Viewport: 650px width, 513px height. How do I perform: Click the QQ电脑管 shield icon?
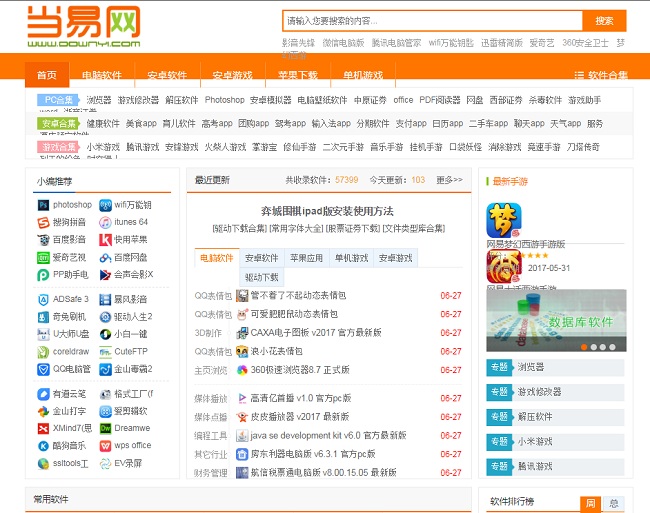(43, 369)
